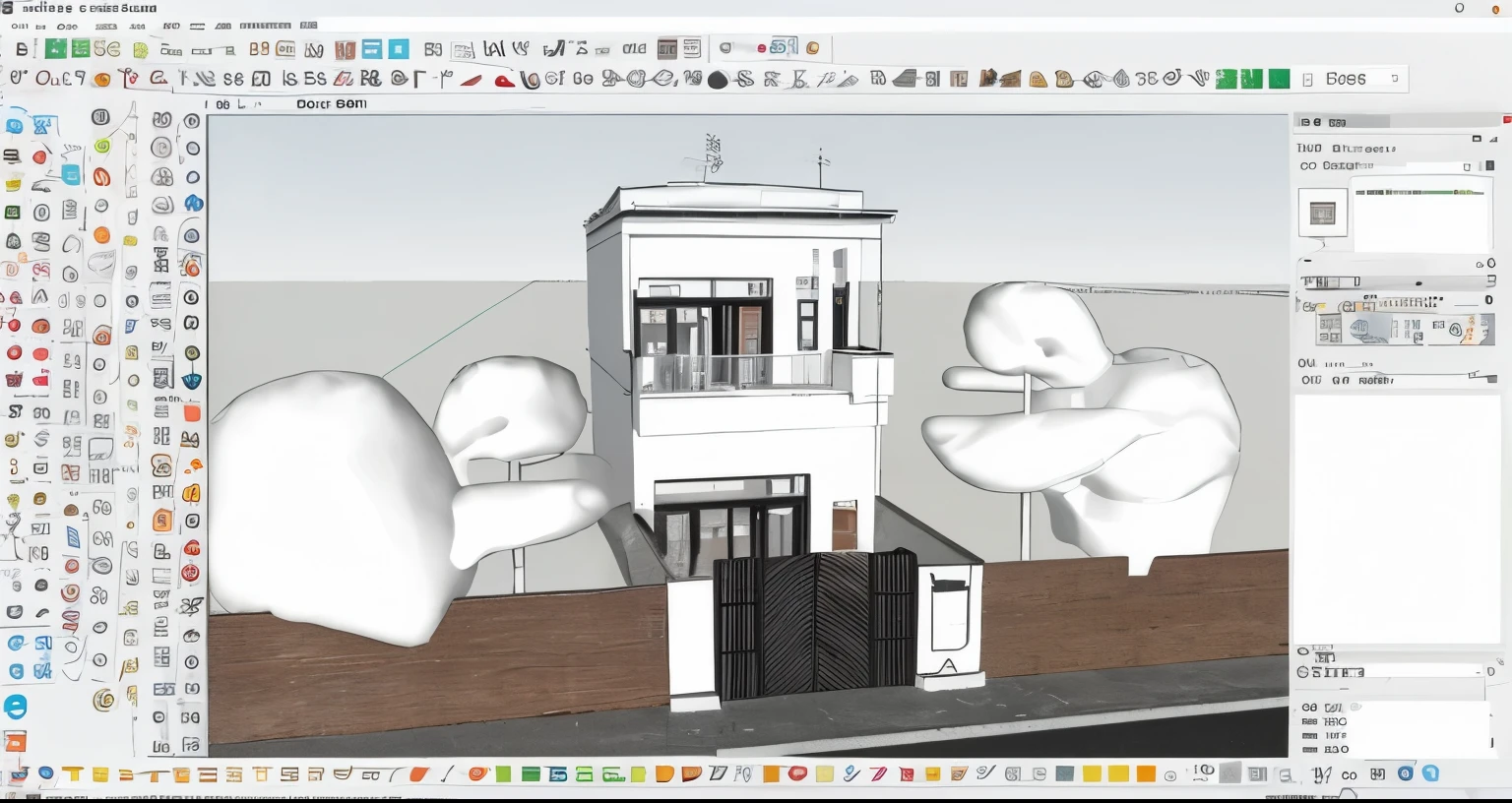The image size is (1512, 803).
Task: Click the cyan icon at bottom toolbar's right end
Action: click(x=1430, y=774)
